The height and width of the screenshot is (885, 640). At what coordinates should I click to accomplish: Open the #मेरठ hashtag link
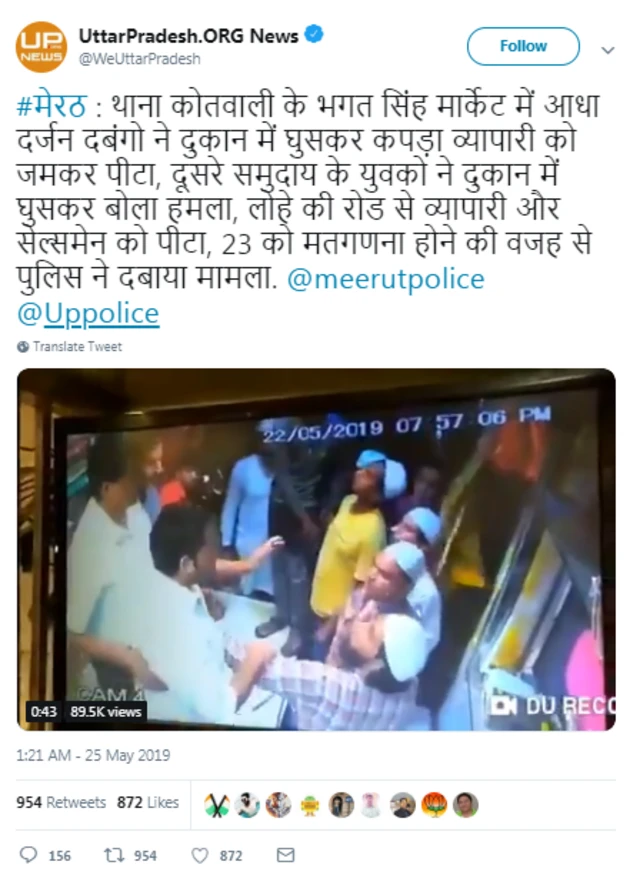(x=51, y=106)
